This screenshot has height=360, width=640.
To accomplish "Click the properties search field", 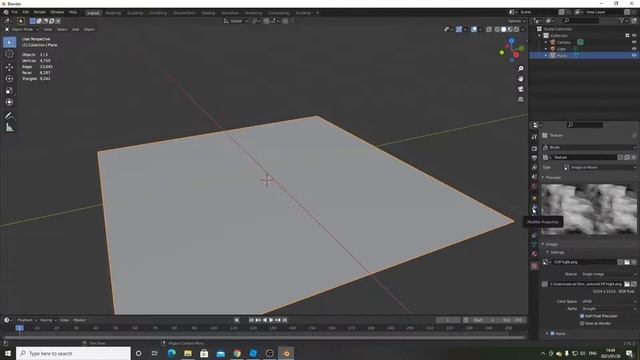I will click(x=584, y=125).
